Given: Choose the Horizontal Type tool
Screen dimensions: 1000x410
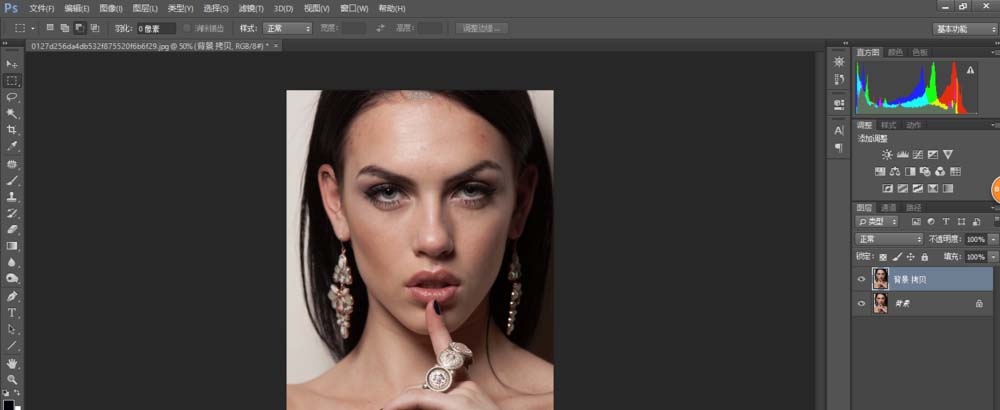Looking at the screenshot, I should 12,312.
